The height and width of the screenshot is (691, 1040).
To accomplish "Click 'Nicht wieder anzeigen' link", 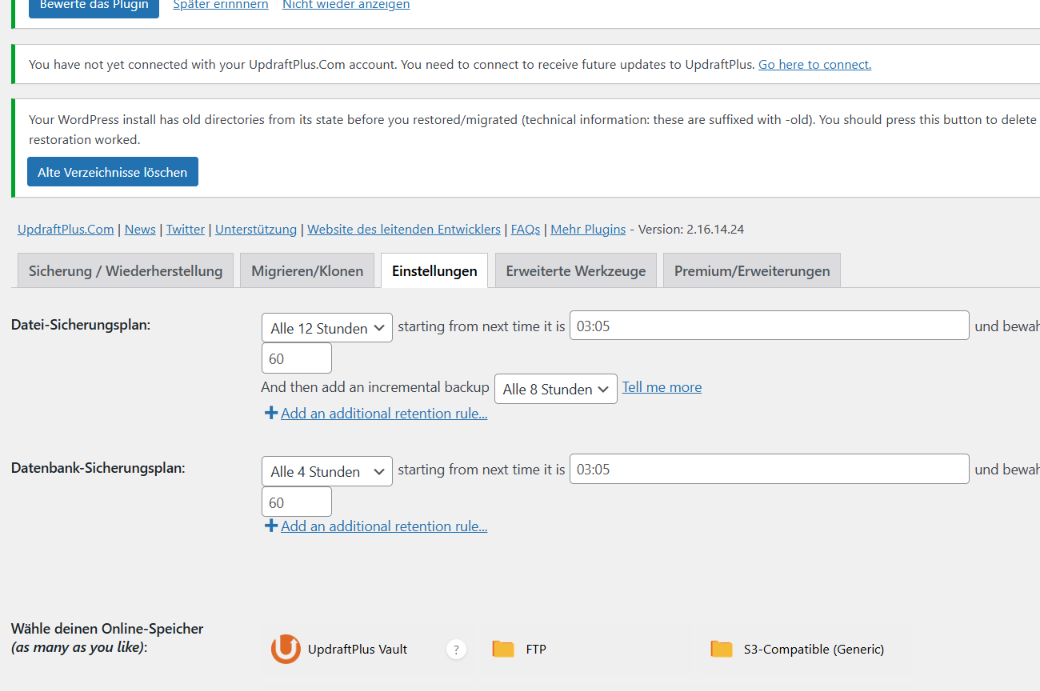I will tap(346, 5).
